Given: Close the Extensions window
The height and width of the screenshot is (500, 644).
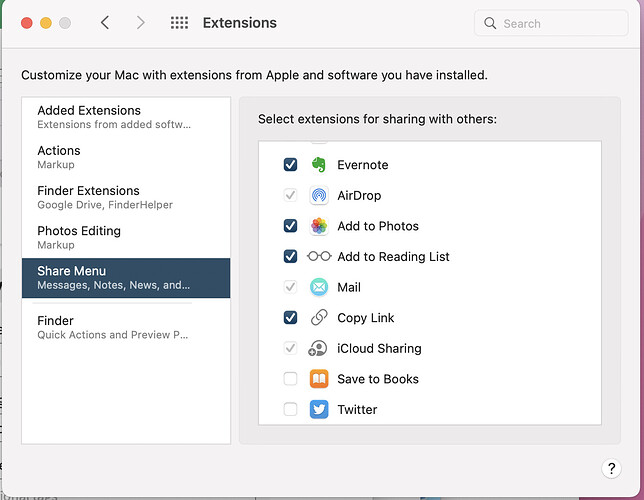Looking at the screenshot, I should [27, 23].
